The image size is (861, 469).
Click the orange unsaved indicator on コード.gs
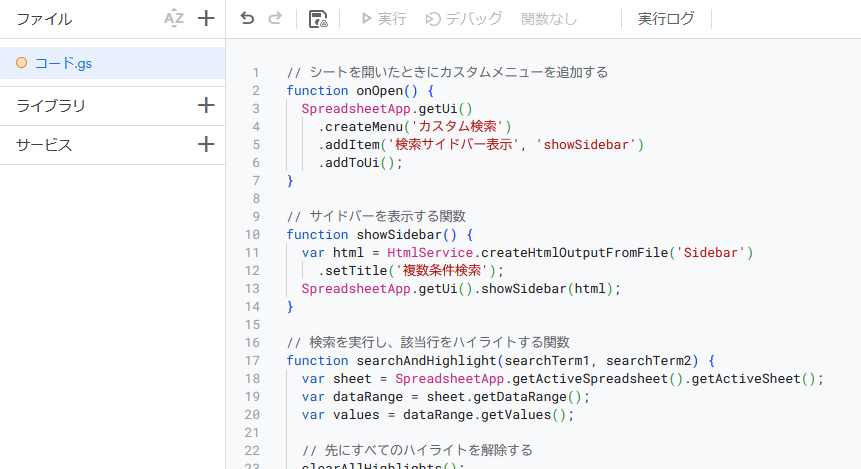(x=21, y=63)
